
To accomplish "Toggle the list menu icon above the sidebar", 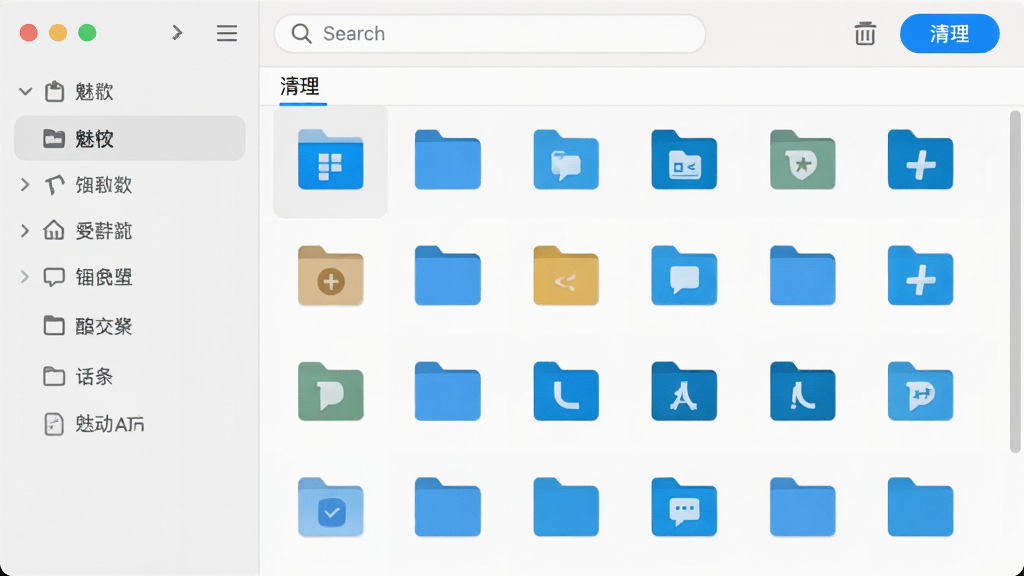I will coord(227,33).
